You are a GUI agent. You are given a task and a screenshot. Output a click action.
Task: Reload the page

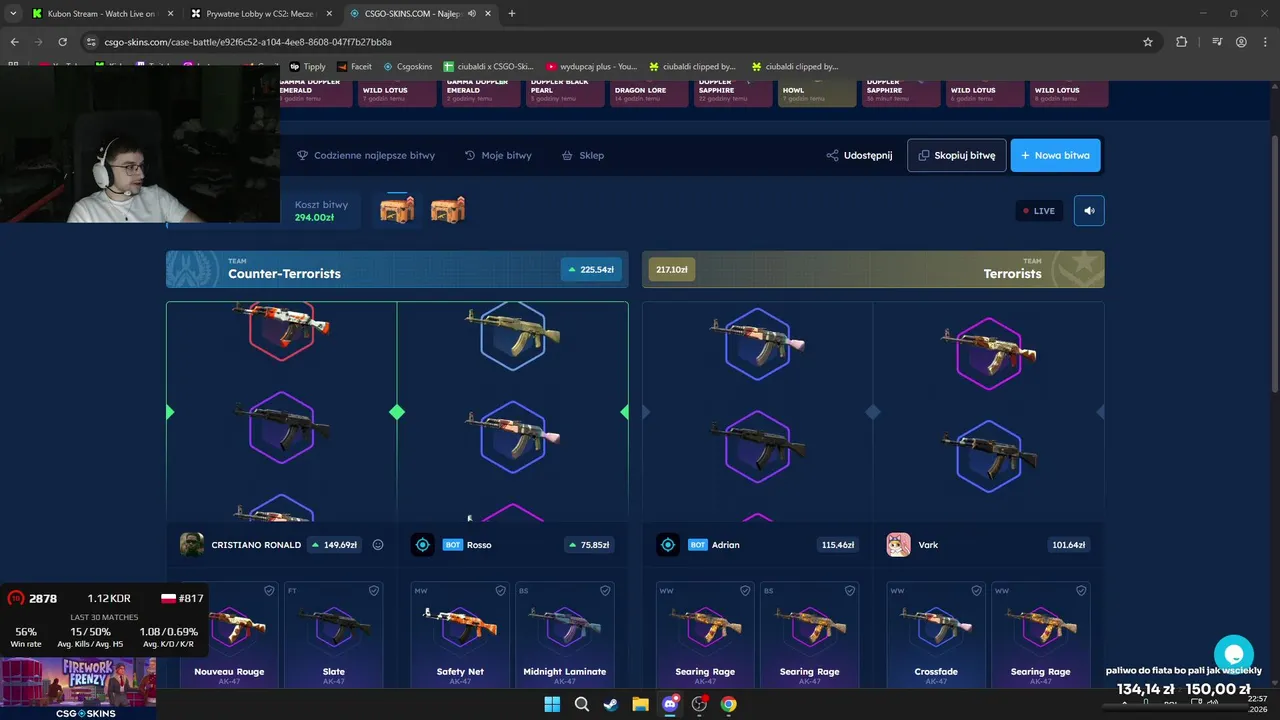click(x=62, y=42)
